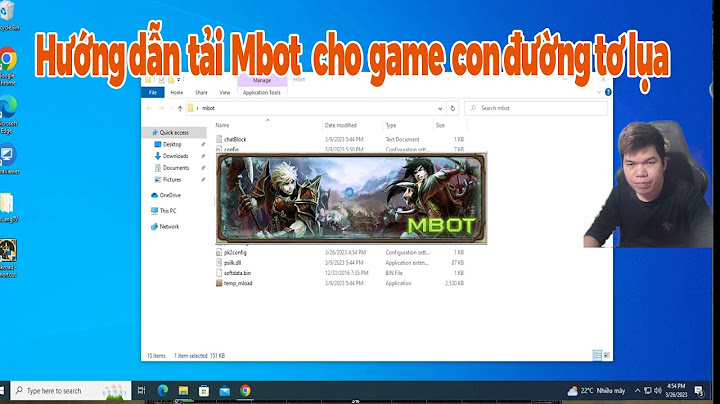This screenshot has height=404, width=720.
Task: Click the taskbar search box
Action: [71, 391]
